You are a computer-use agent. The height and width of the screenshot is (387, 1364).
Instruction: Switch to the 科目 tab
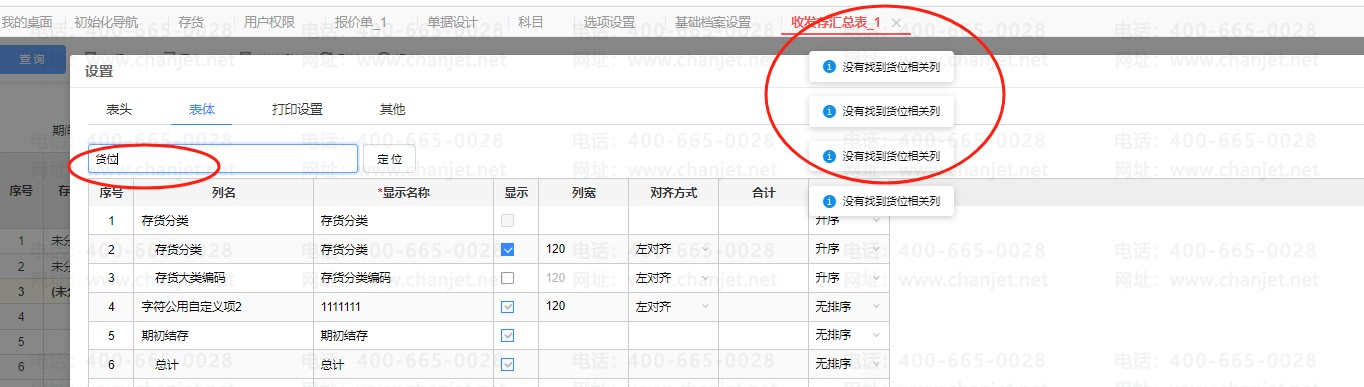coord(531,22)
